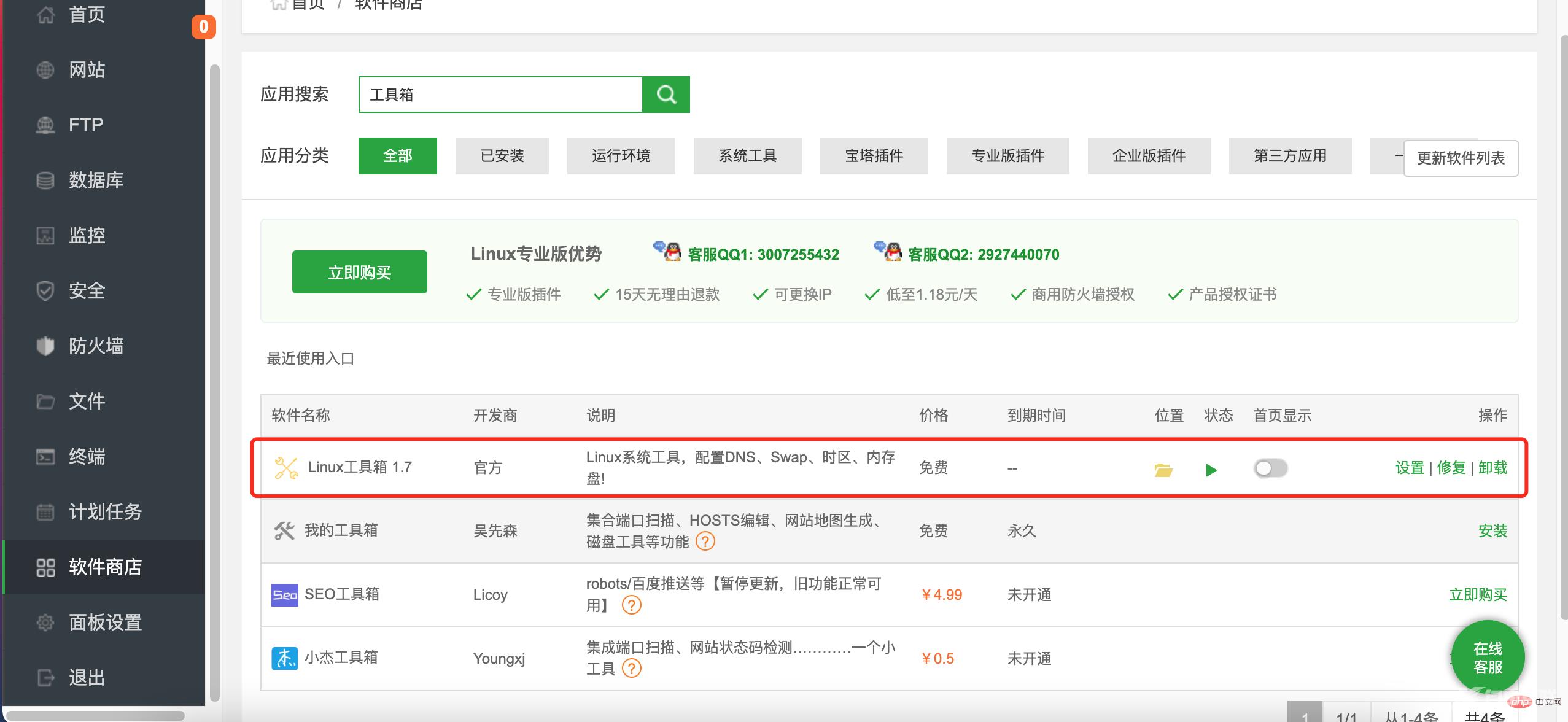Click the 退出 logout icon
The height and width of the screenshot is (722, 1568).
pyautogui.click(x=45, y=677)
